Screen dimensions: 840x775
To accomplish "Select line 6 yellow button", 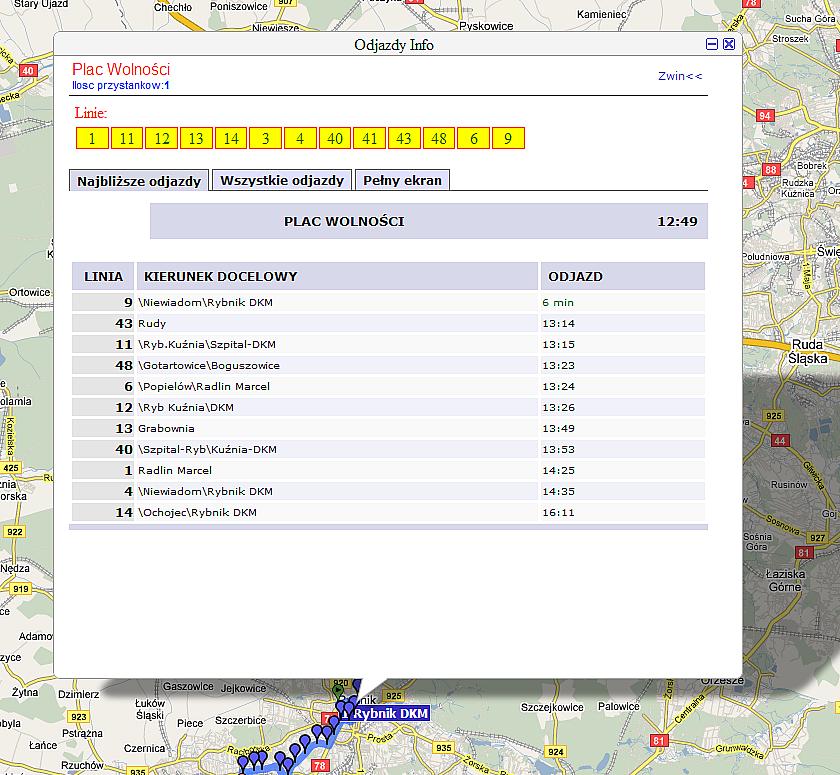I will pos(474,138).
